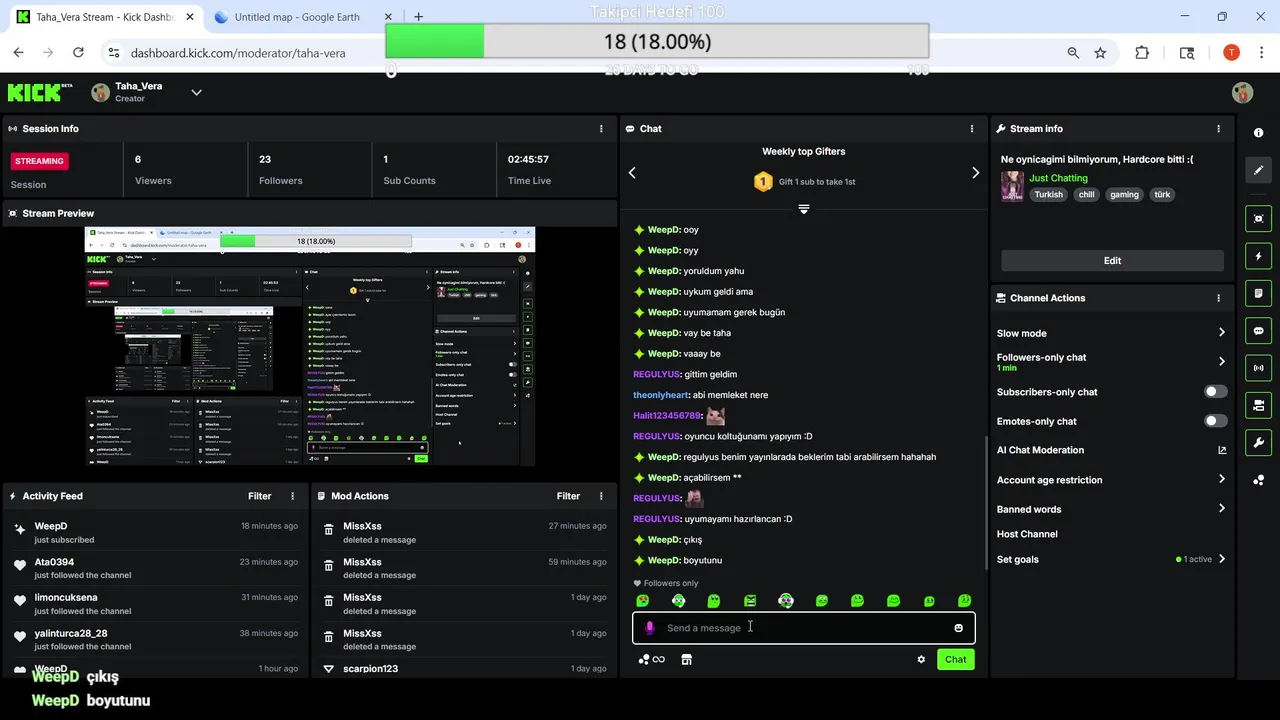1280x720 pixels.
Task: Open Session Info three-dot menu
Action: [x=601, y=128]
